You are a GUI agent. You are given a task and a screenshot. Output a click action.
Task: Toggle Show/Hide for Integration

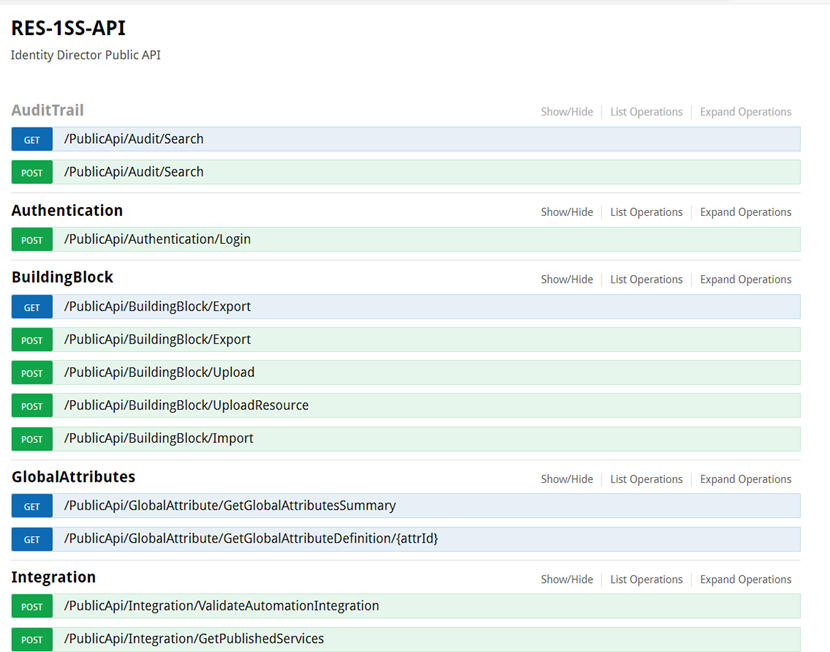(x=566, y=579)
